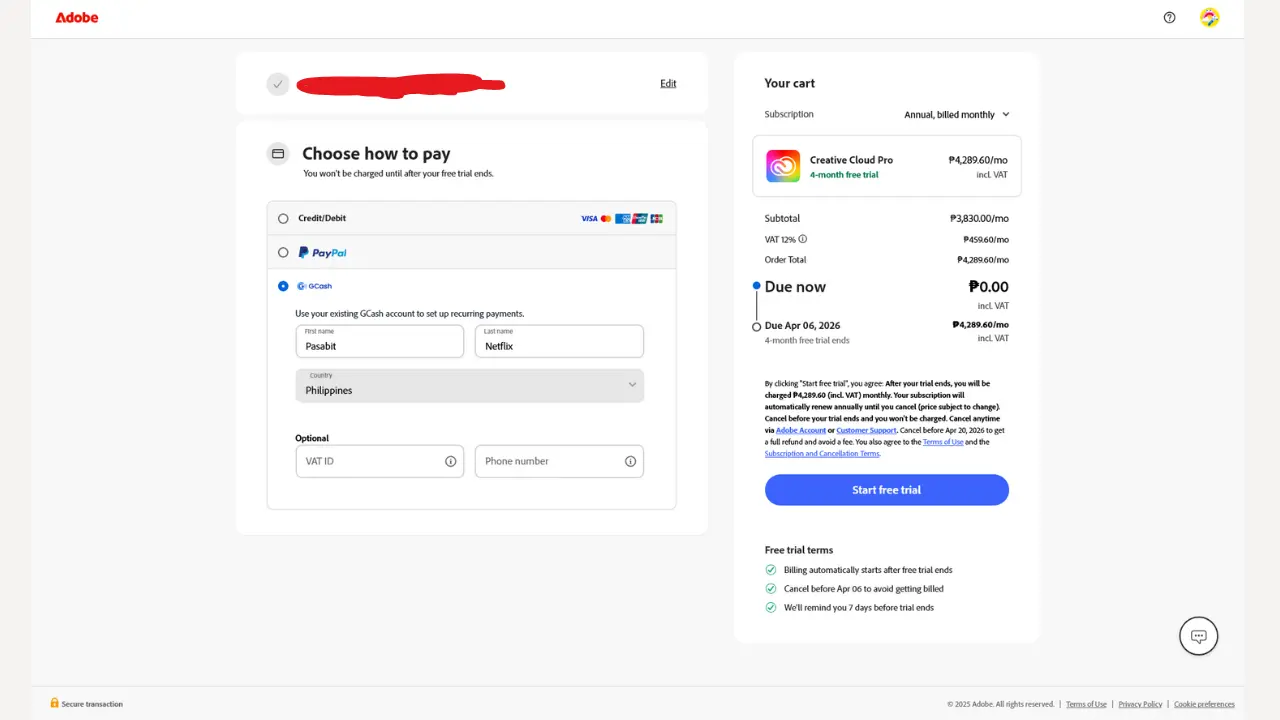Select the Credit/Debit payment option

[472, 218]
